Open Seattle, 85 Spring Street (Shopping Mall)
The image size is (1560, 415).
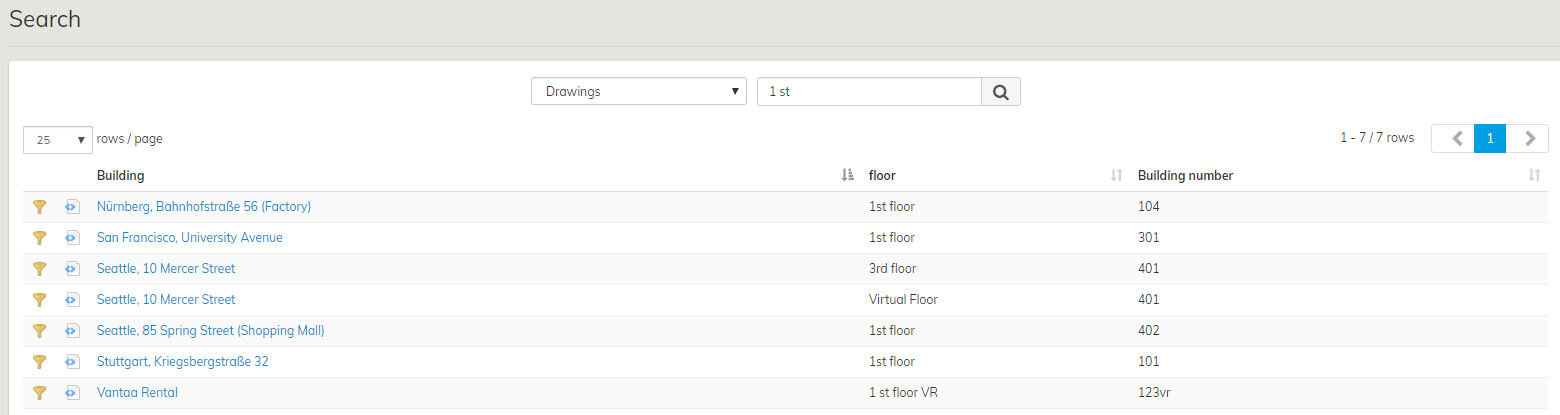(x=210, y=331)
